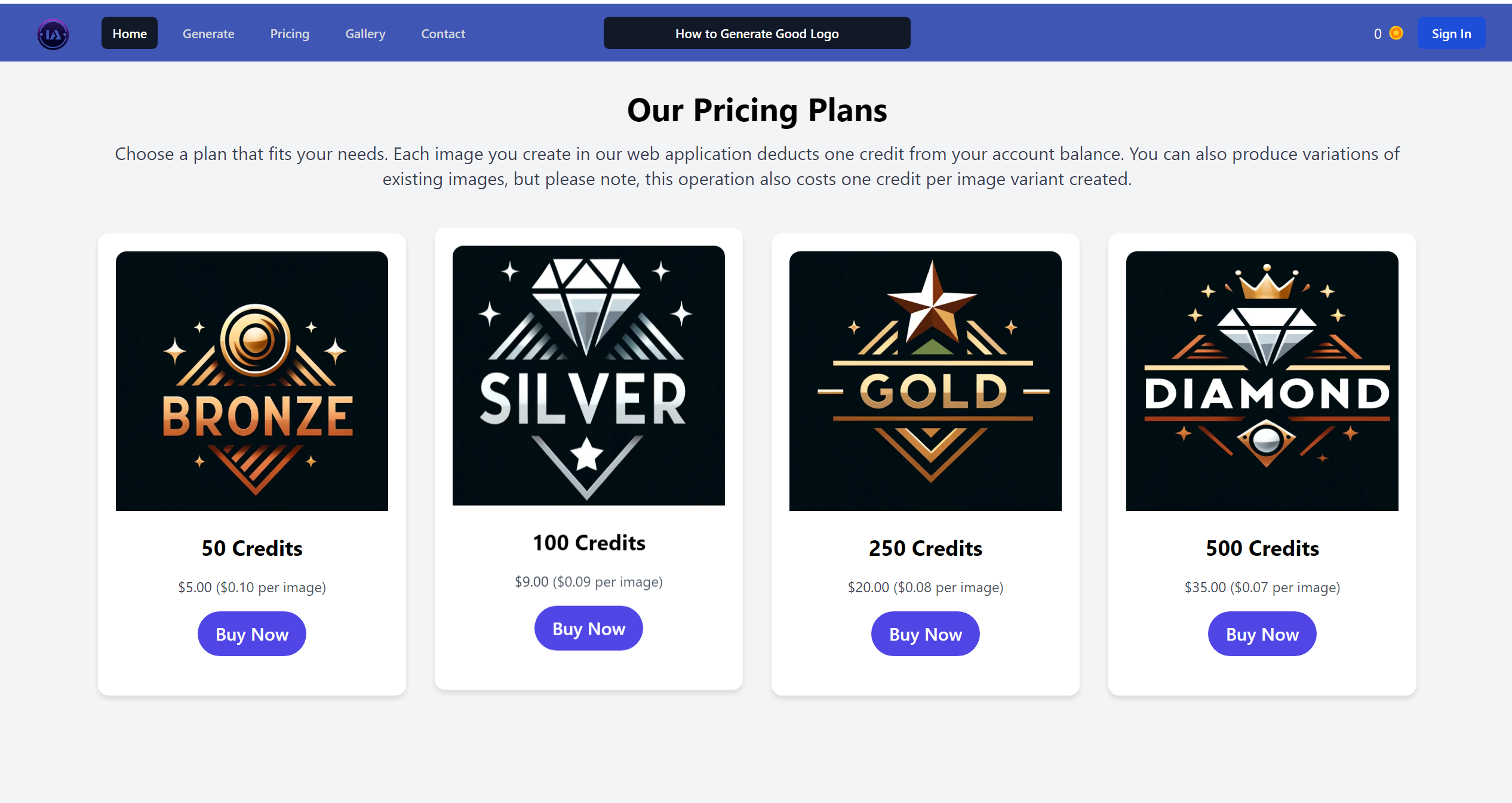Open the Pricing nav link
This screenshot has height=803, width=1512.
pos(290,33)
